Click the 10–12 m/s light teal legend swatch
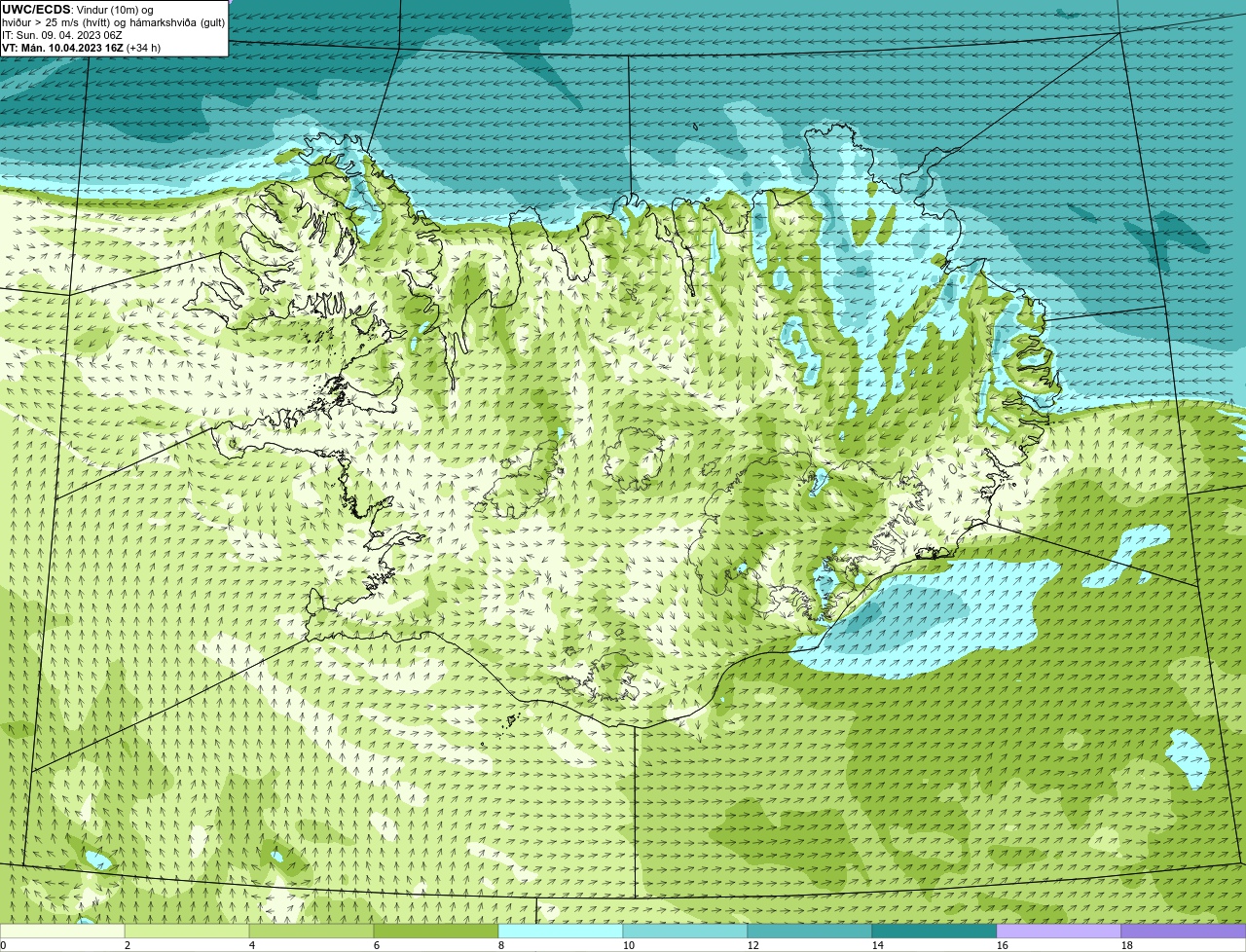This screenshot has height=952, width=1246. [x=685, y=931]
